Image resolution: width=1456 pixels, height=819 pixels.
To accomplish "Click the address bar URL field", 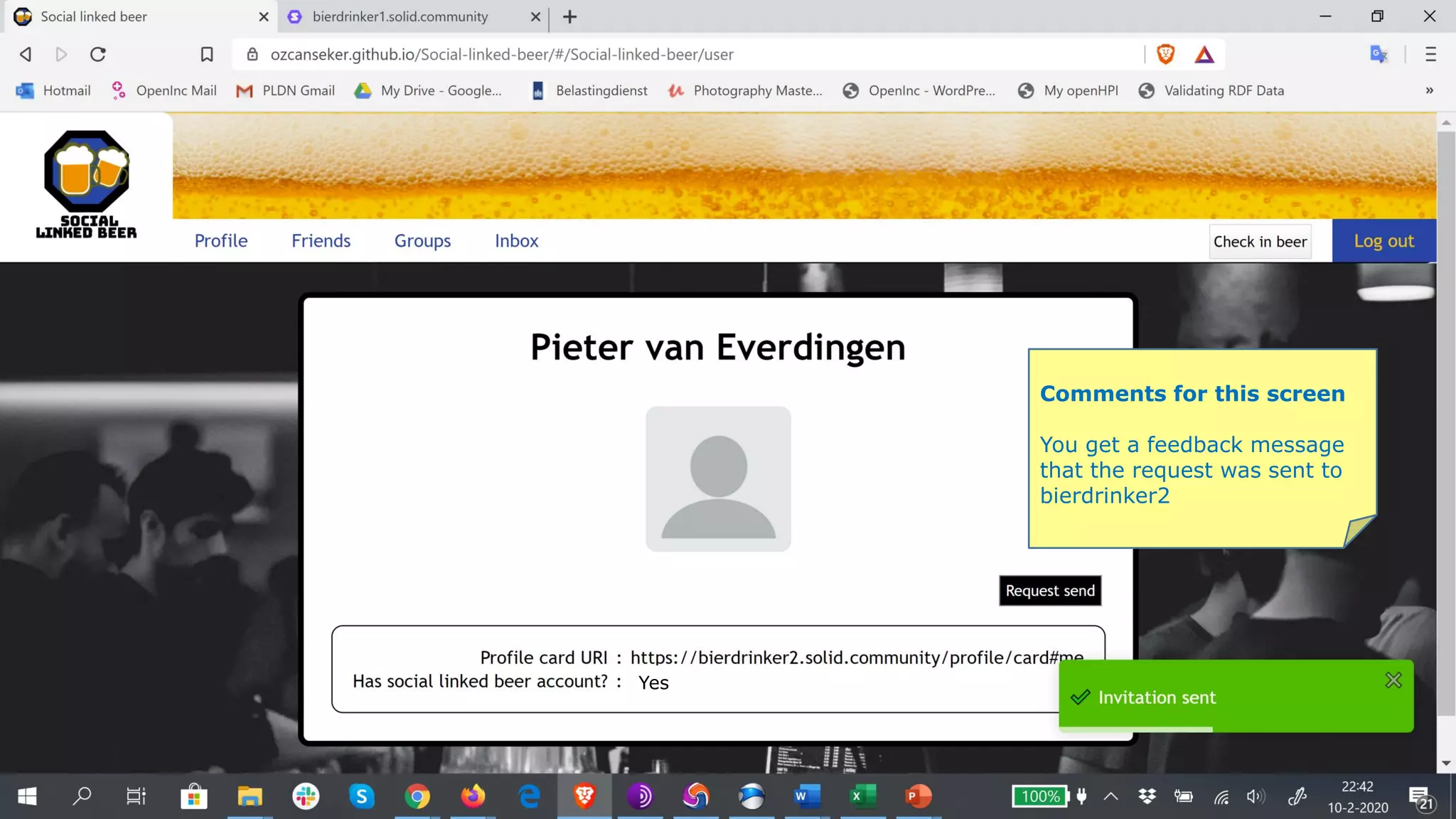I will coord(688,54).
